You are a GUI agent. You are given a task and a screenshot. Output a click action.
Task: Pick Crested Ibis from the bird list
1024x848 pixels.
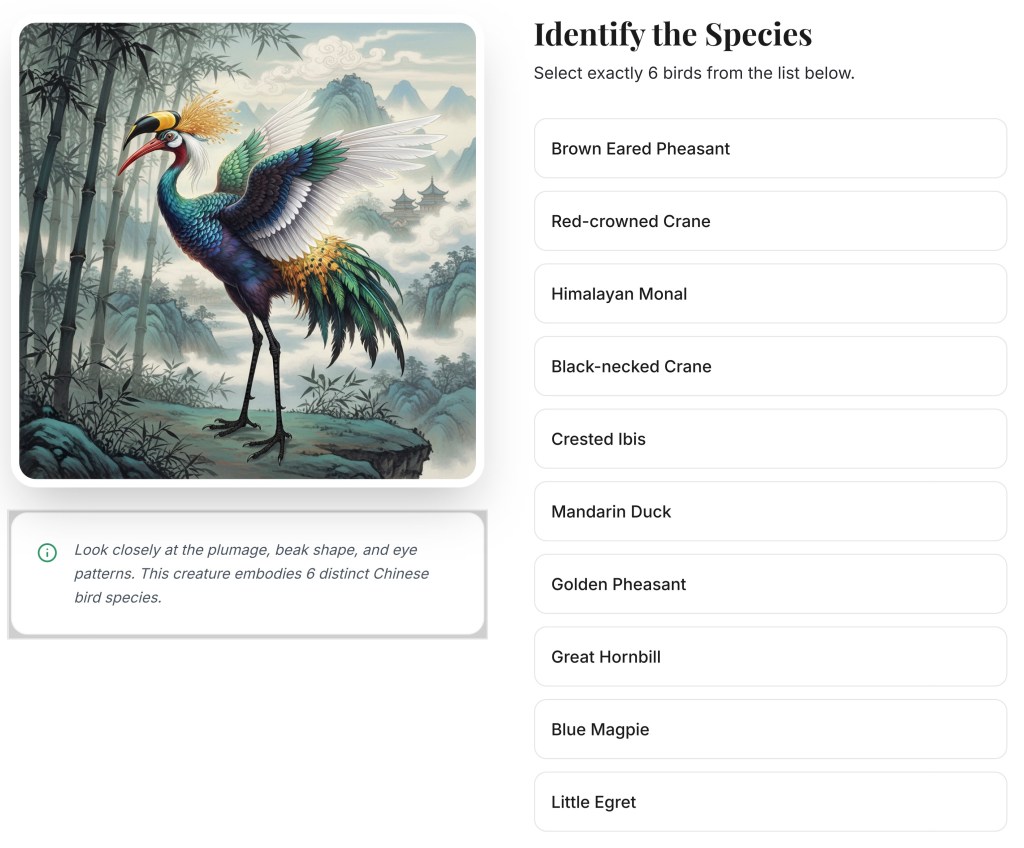click(x=770, y=439)
